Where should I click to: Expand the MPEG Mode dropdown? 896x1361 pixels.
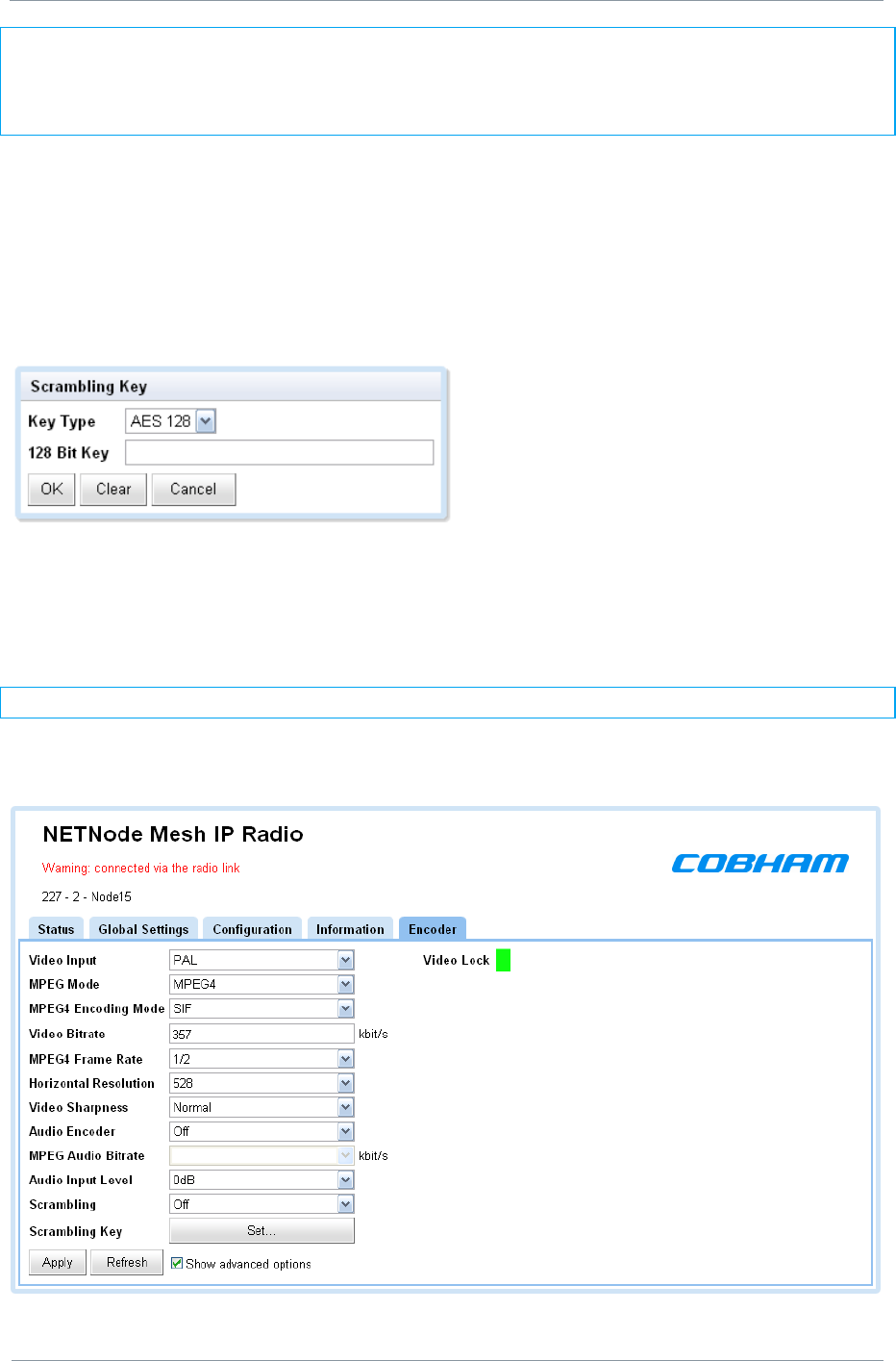261,984
